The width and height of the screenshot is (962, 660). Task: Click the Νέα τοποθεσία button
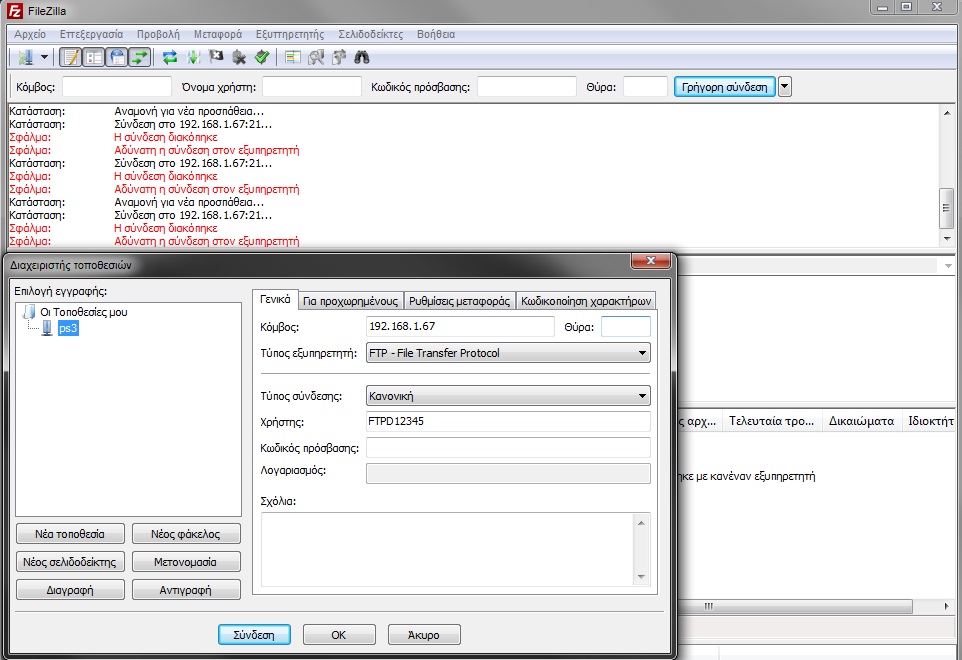(70, 534)
